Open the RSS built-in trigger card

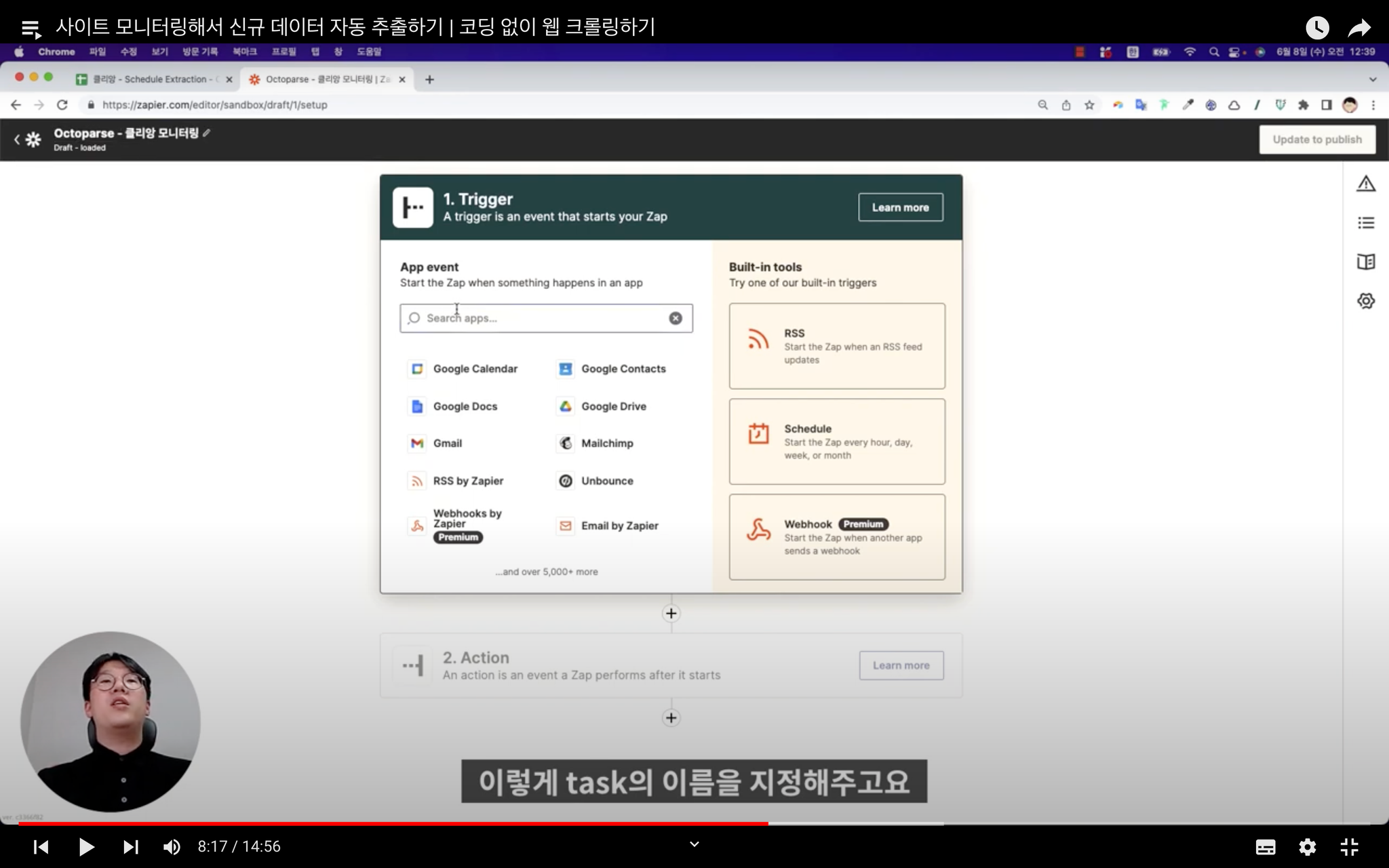(837, 346)
